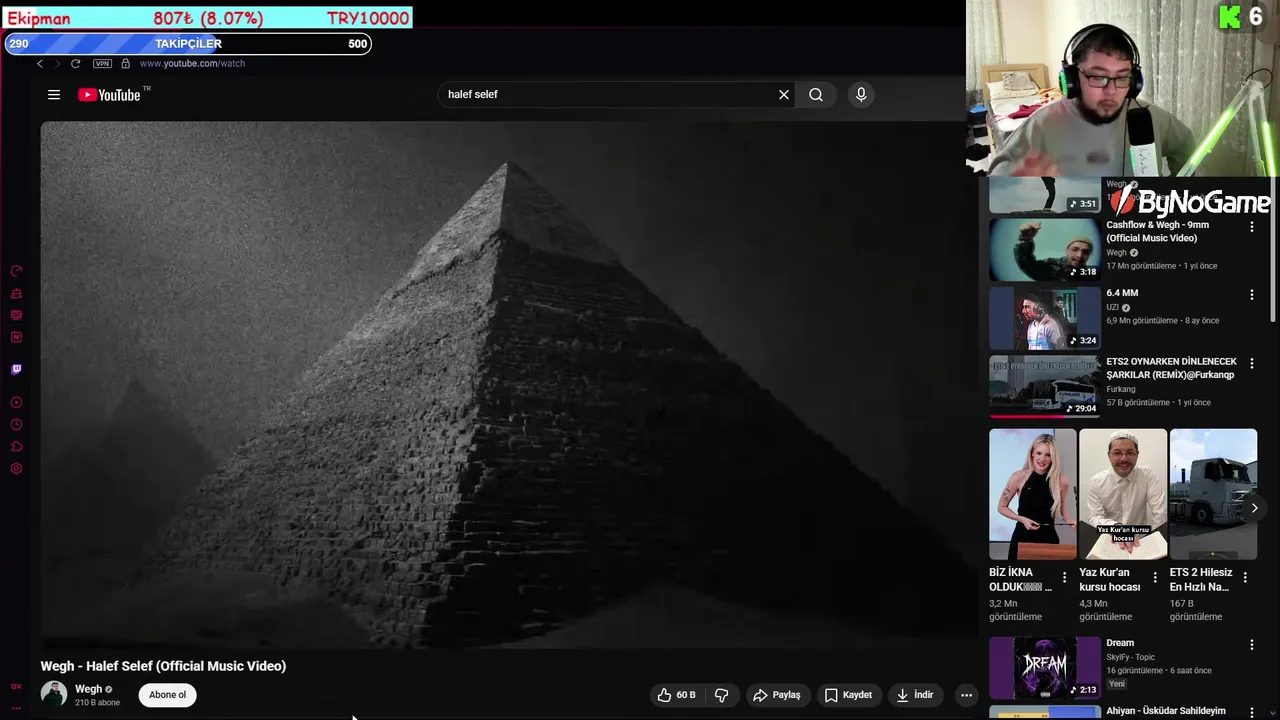
Task: Open the UZI channel name under 6.4 MM
Action: tap(1112, 308)
